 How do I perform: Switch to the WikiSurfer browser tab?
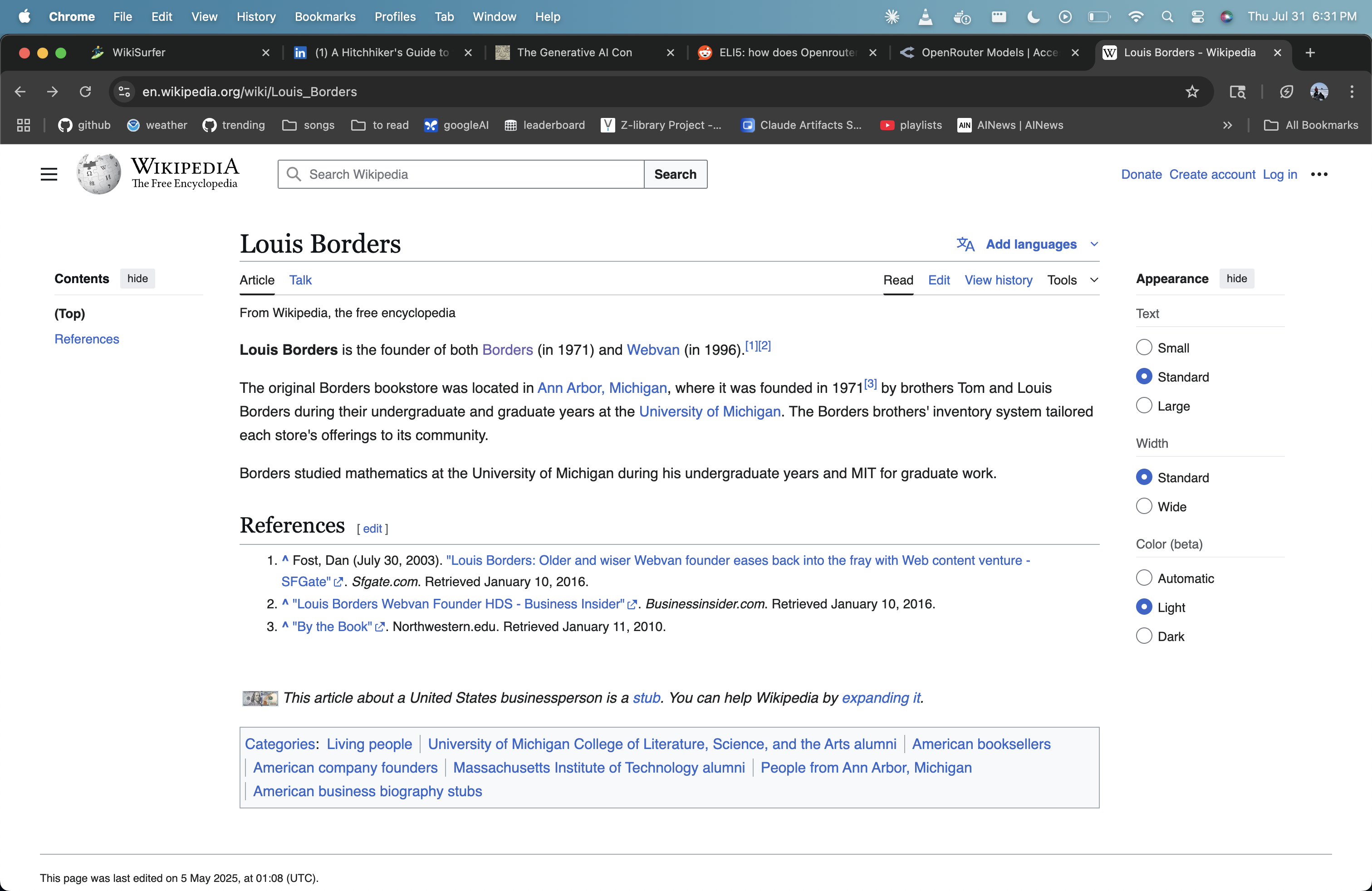click(179, 53)
